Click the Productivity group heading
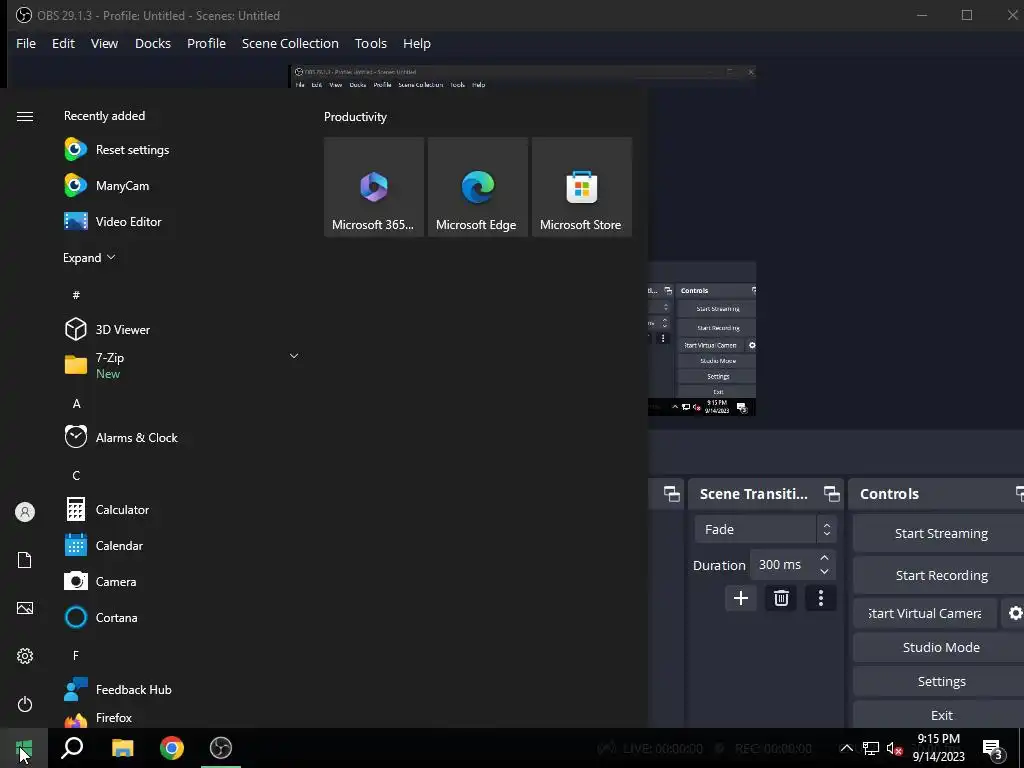This screenshot has width=1024, height=768. coord(355,117)
